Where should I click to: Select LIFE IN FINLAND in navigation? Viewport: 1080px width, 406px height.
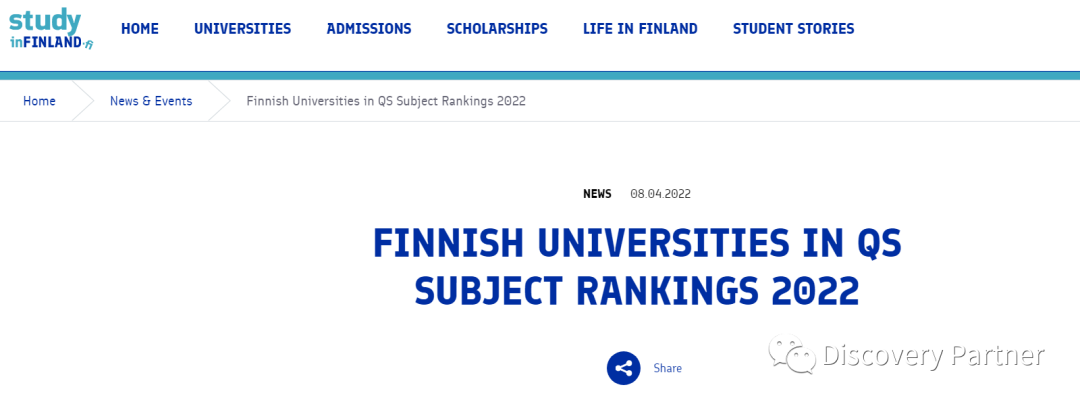coord(640,29)
